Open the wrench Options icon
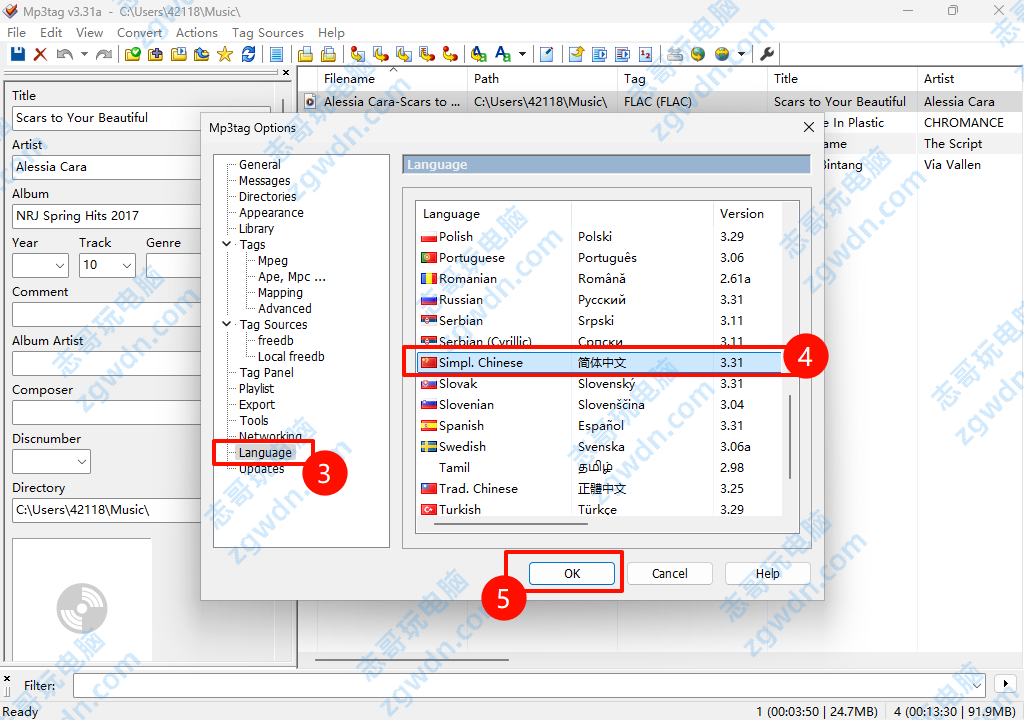The height and width of the screenshot is (720, 1024). coord(768,54)
